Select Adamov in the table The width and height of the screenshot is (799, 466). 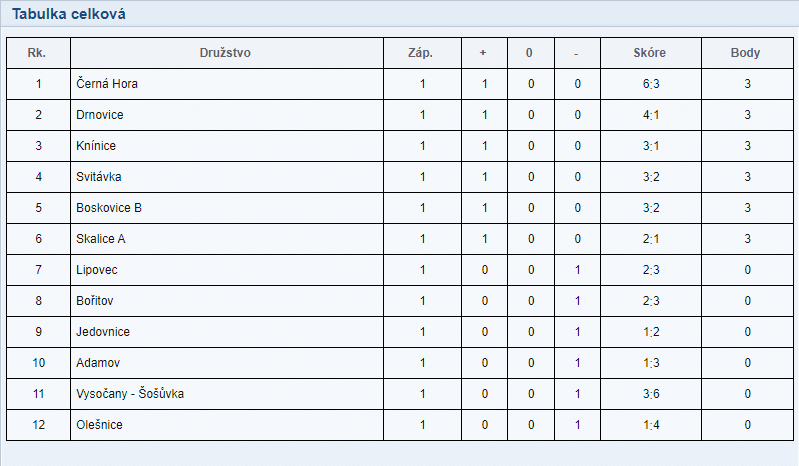(x=98, y=363)
